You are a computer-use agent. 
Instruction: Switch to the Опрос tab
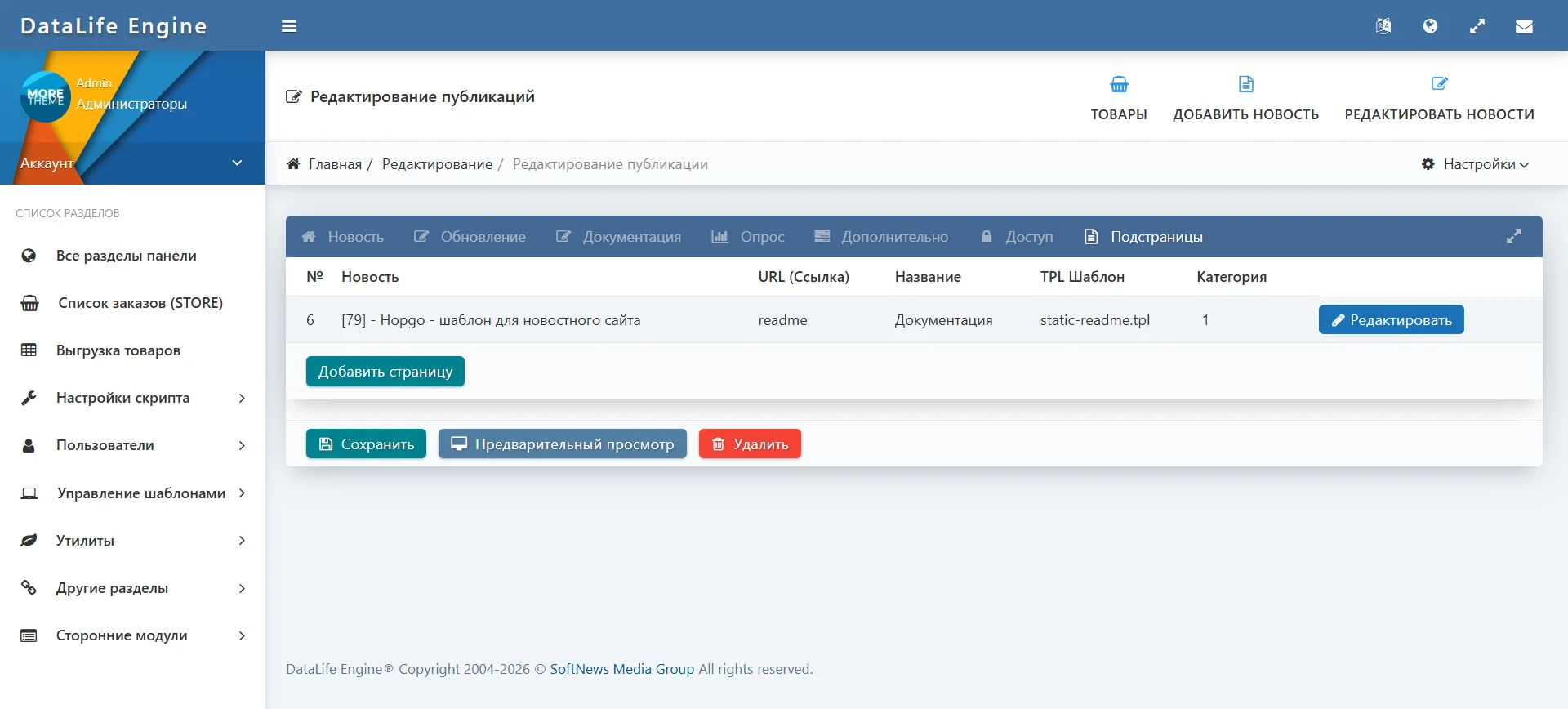pyautogui.click(x=748, y=237)
